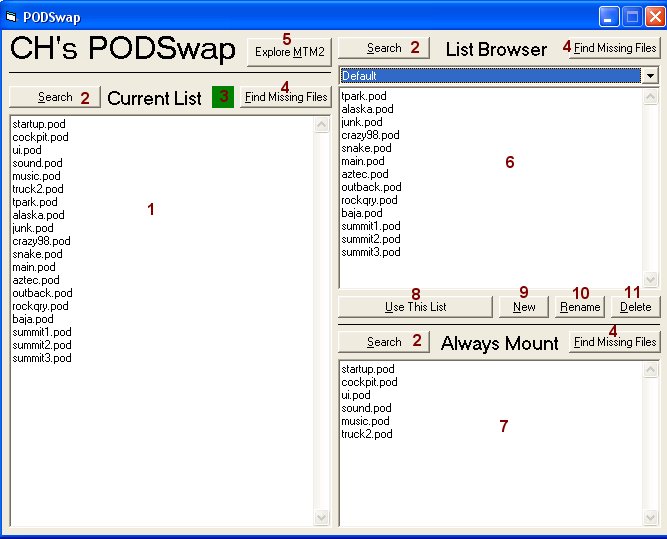Select snake.pod in List Browser
The image size is (667, 539).
point(366,148)
